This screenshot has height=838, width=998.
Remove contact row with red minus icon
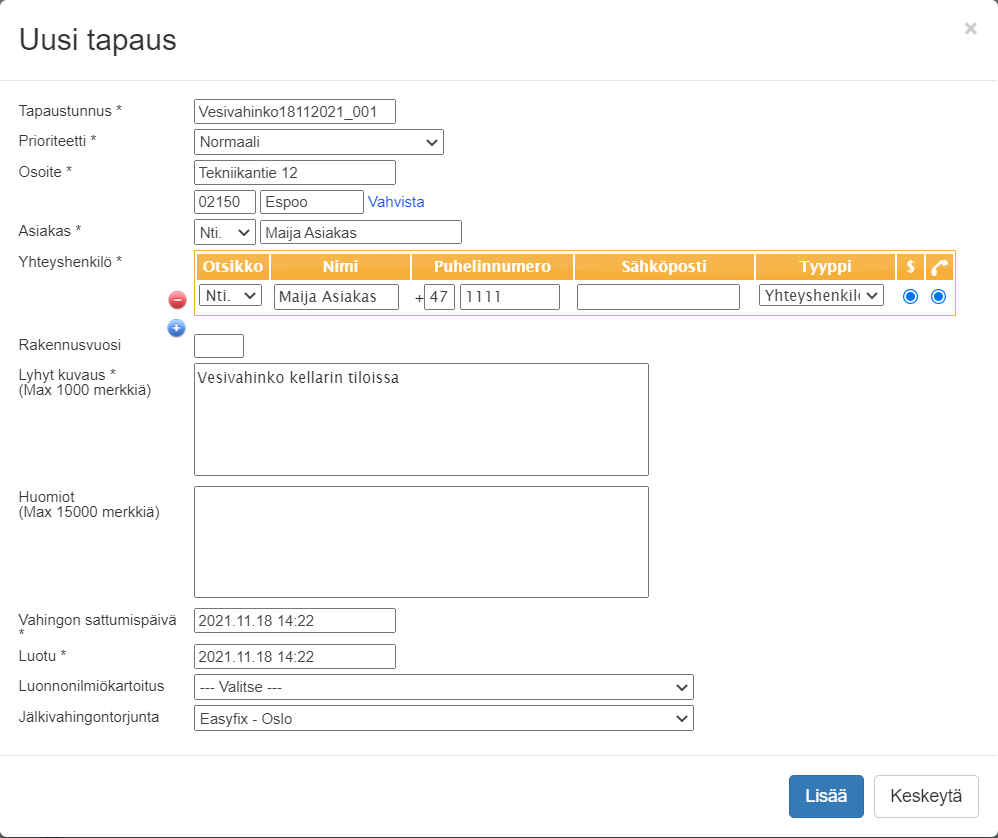[x=177, y=299]
